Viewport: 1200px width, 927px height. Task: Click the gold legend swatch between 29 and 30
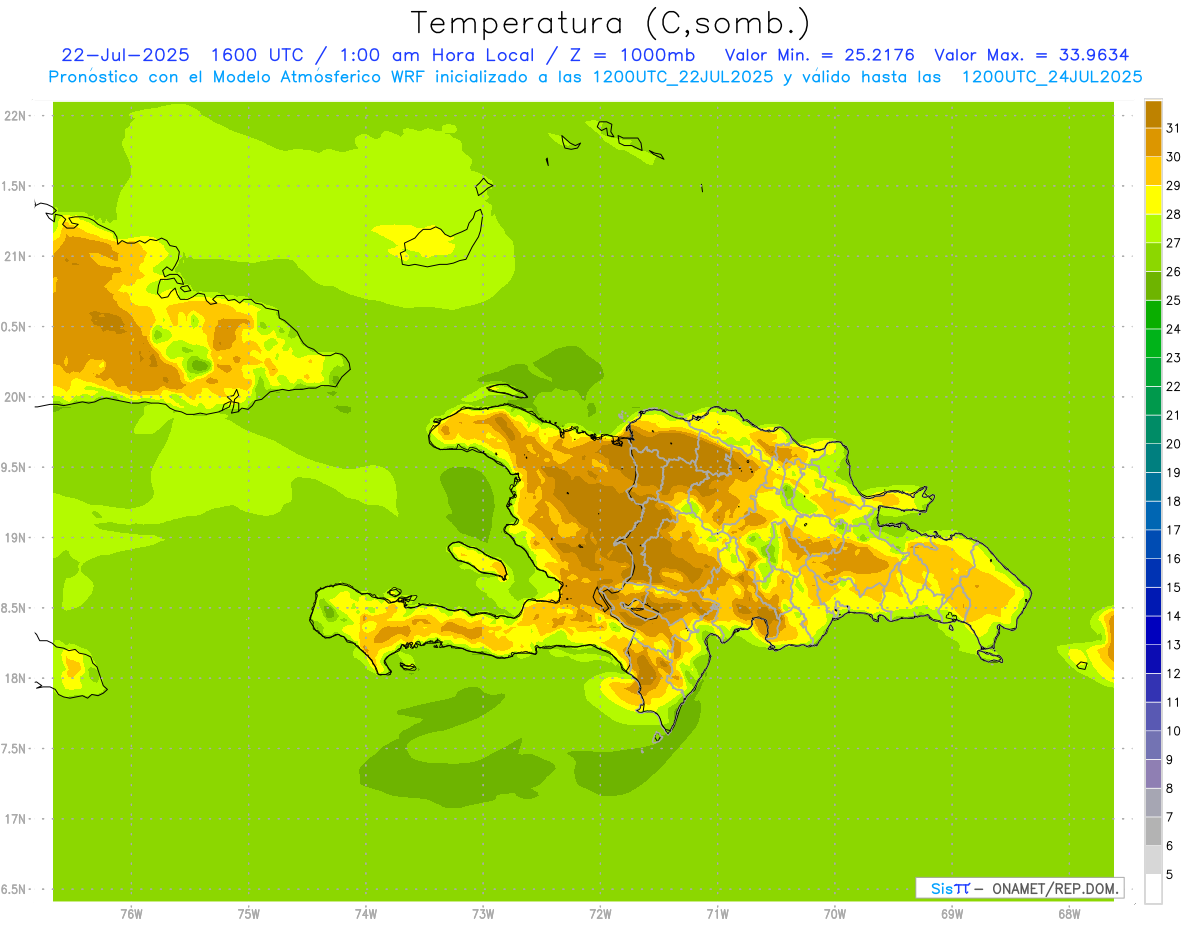tap(1153, 171)
